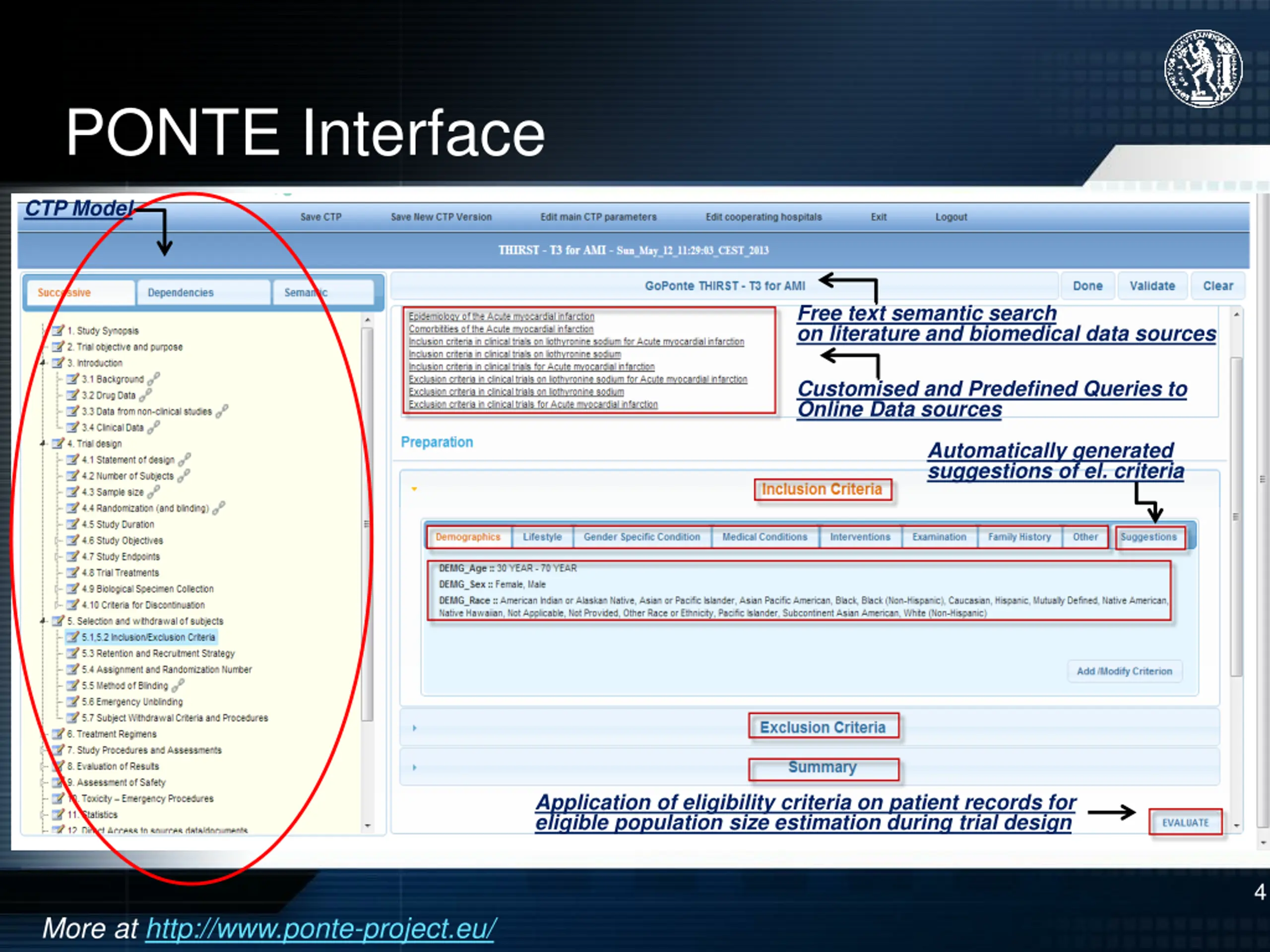Click edit icon of 4.10 Criteria for Discontinuation
This screenshot has height=952, width=1270.
click(72, 604)
